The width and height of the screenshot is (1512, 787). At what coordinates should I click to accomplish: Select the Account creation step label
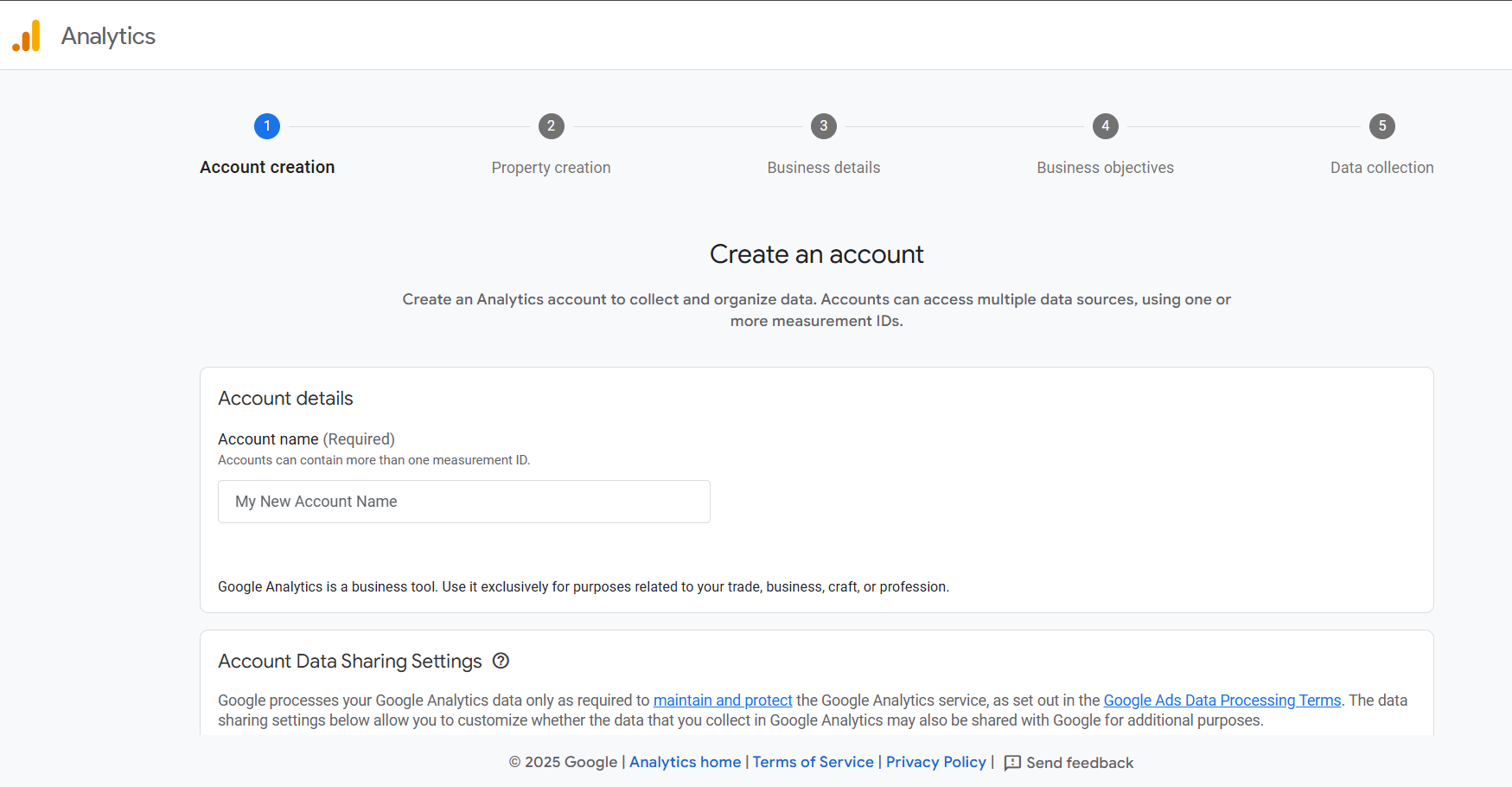point(267,168)
